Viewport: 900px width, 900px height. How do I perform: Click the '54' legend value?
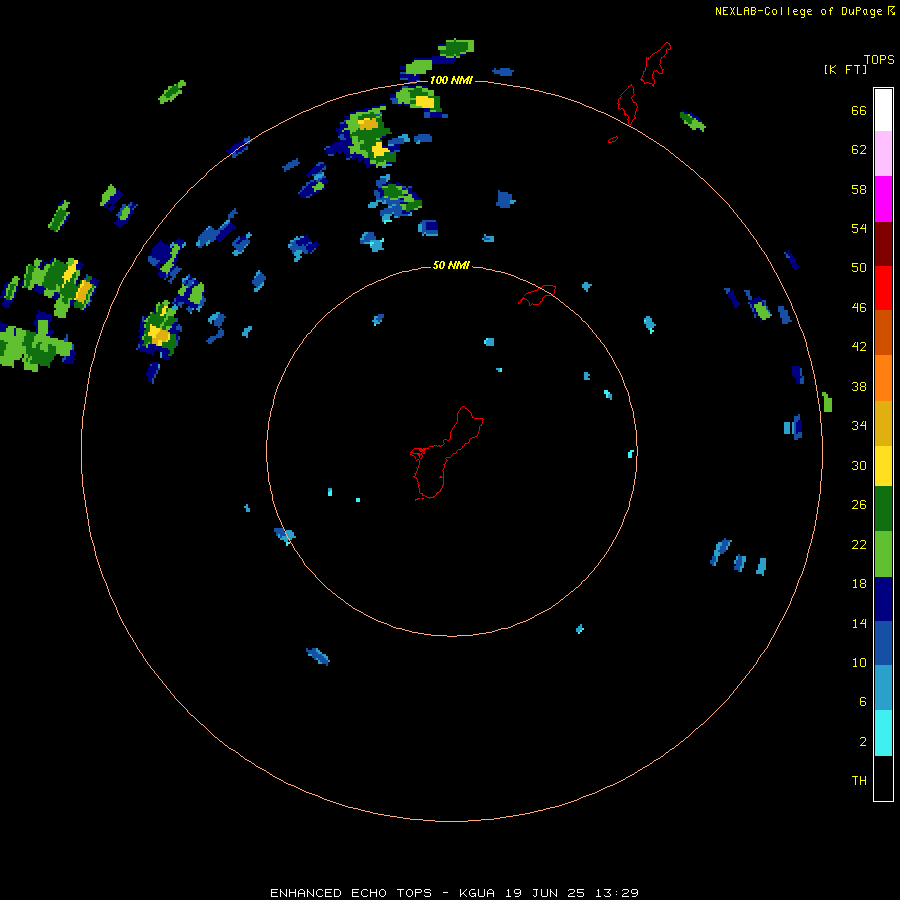coord(859,228)
